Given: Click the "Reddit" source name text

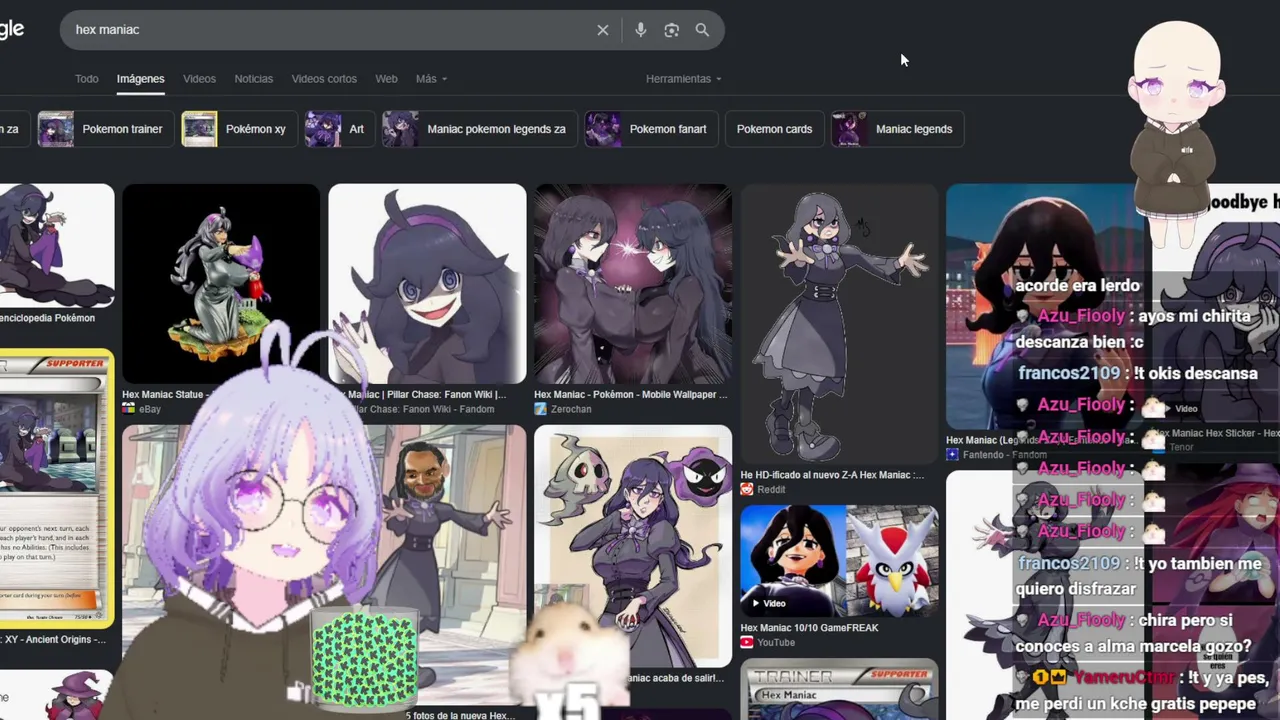Looking at the screenshot, I should pyautogui.click(x=771, y=489).
